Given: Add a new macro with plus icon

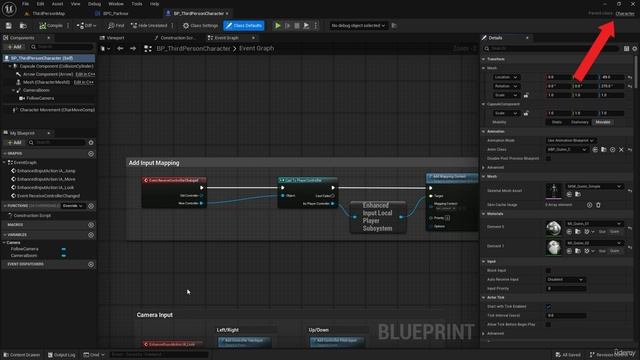Looking at the screenshot, I should tap(91, 225).
